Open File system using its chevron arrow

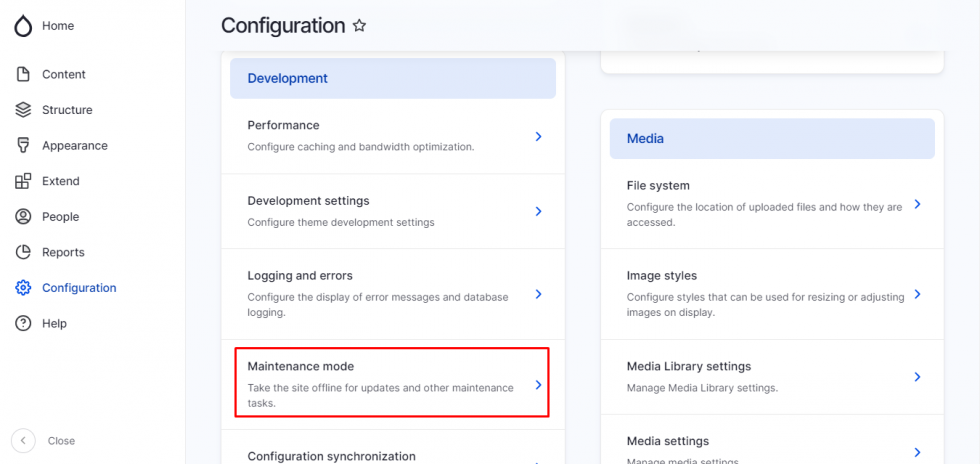917,204
